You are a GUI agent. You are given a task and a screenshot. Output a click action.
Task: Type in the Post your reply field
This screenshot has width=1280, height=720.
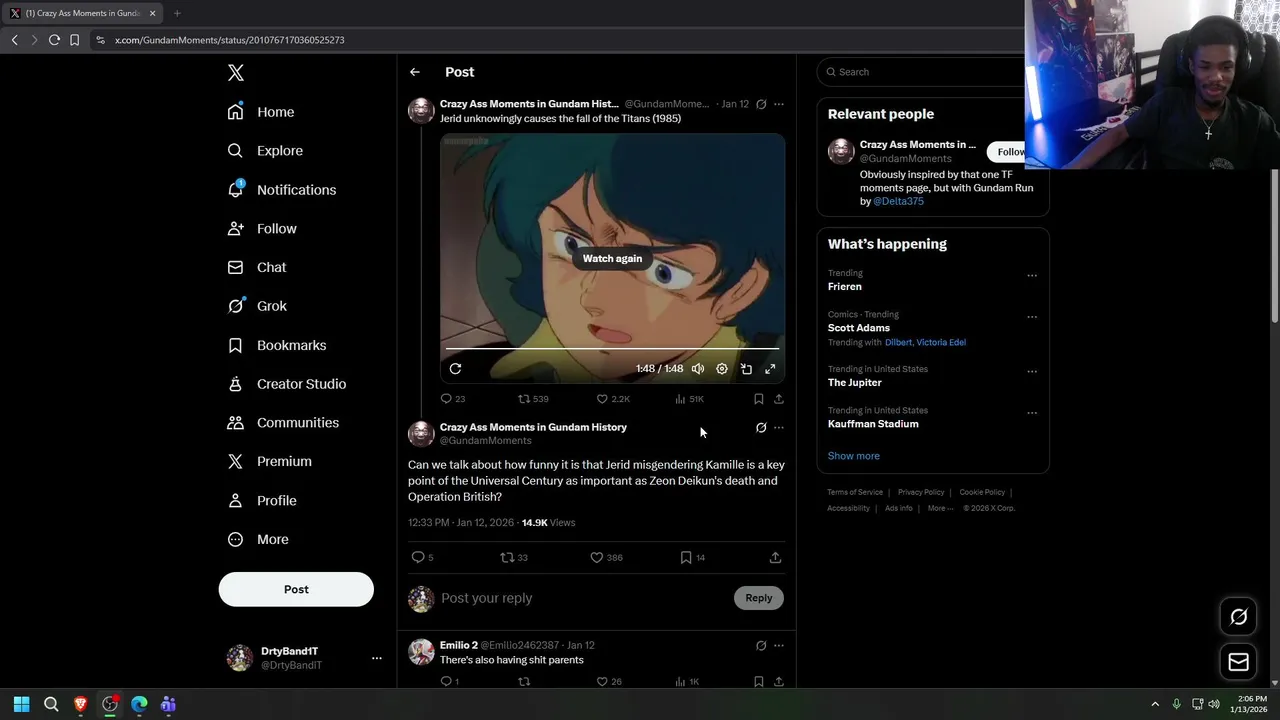tap(580, 598)
